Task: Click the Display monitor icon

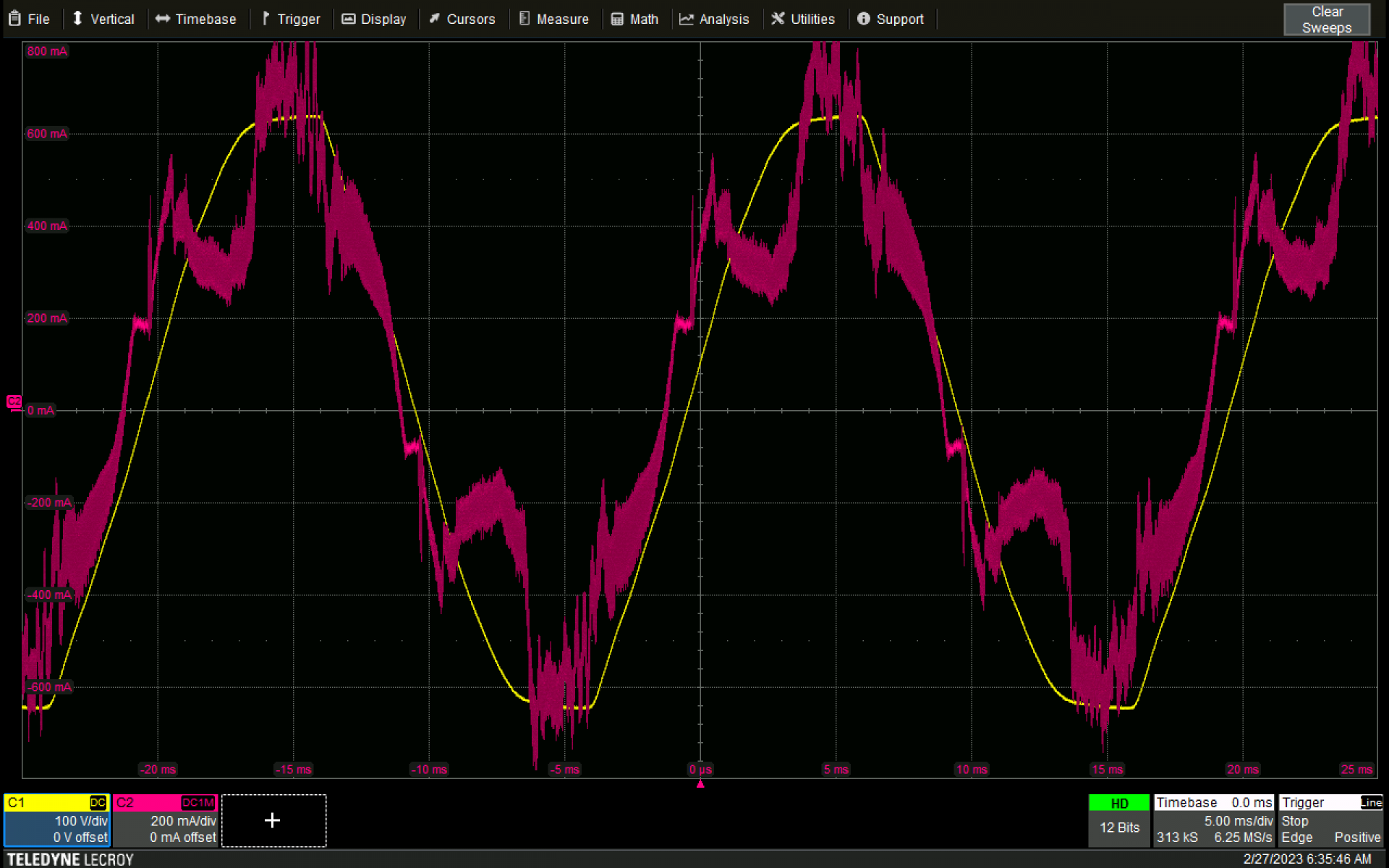Action: (x=349, y=19)
